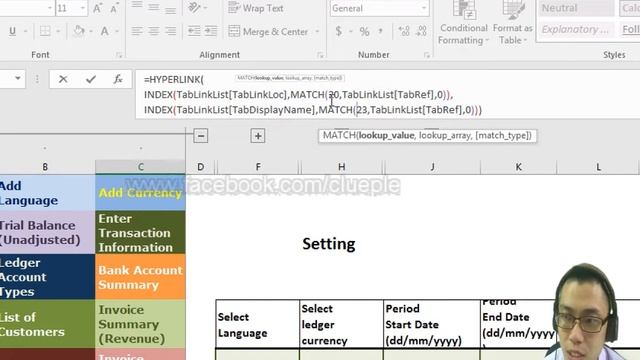Screen dimensions: 640x360
Task: Open Invoice Summary (Revenue) cell
Action: point(140,324)
